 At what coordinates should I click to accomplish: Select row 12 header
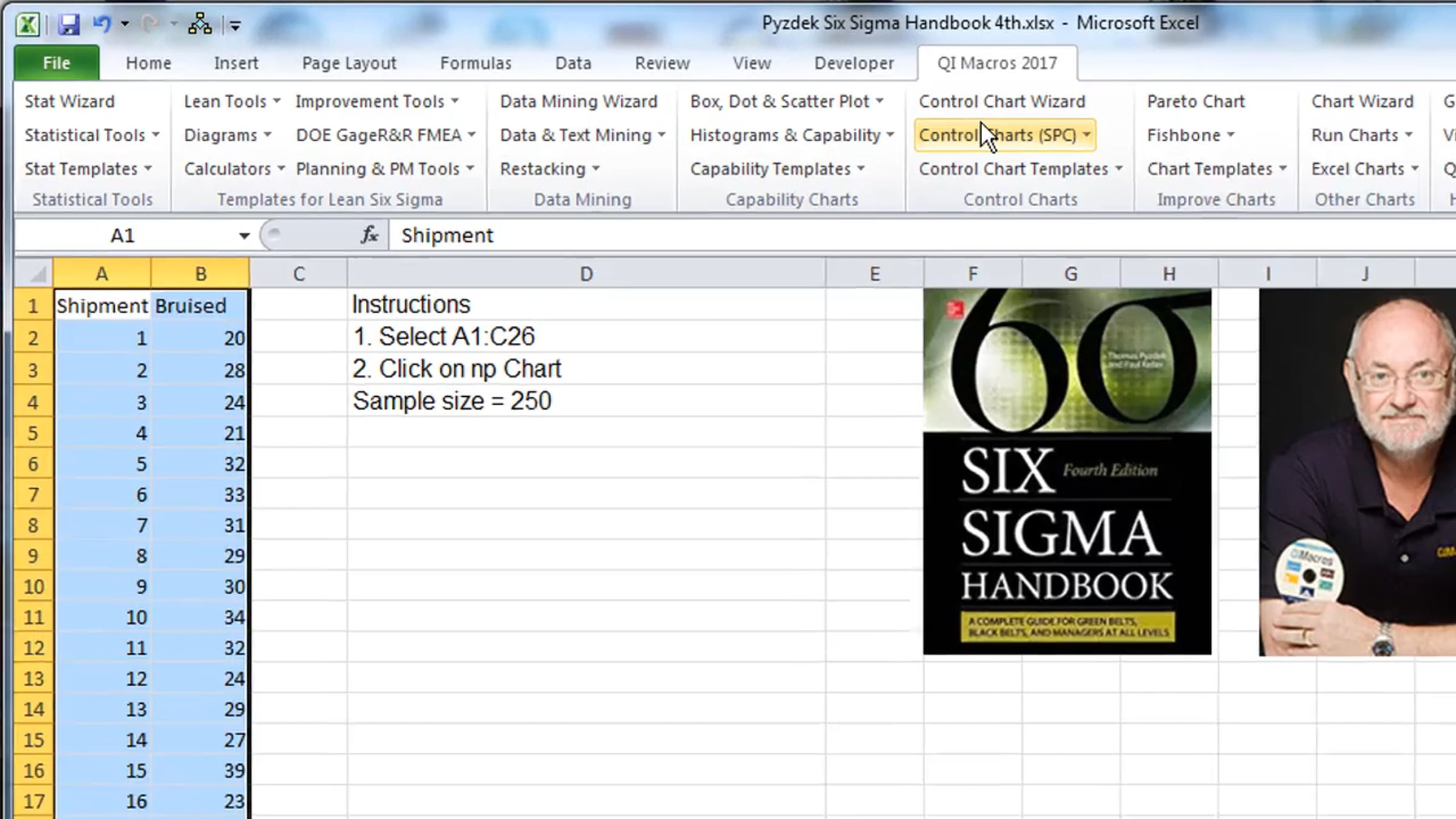pos(33,648)
